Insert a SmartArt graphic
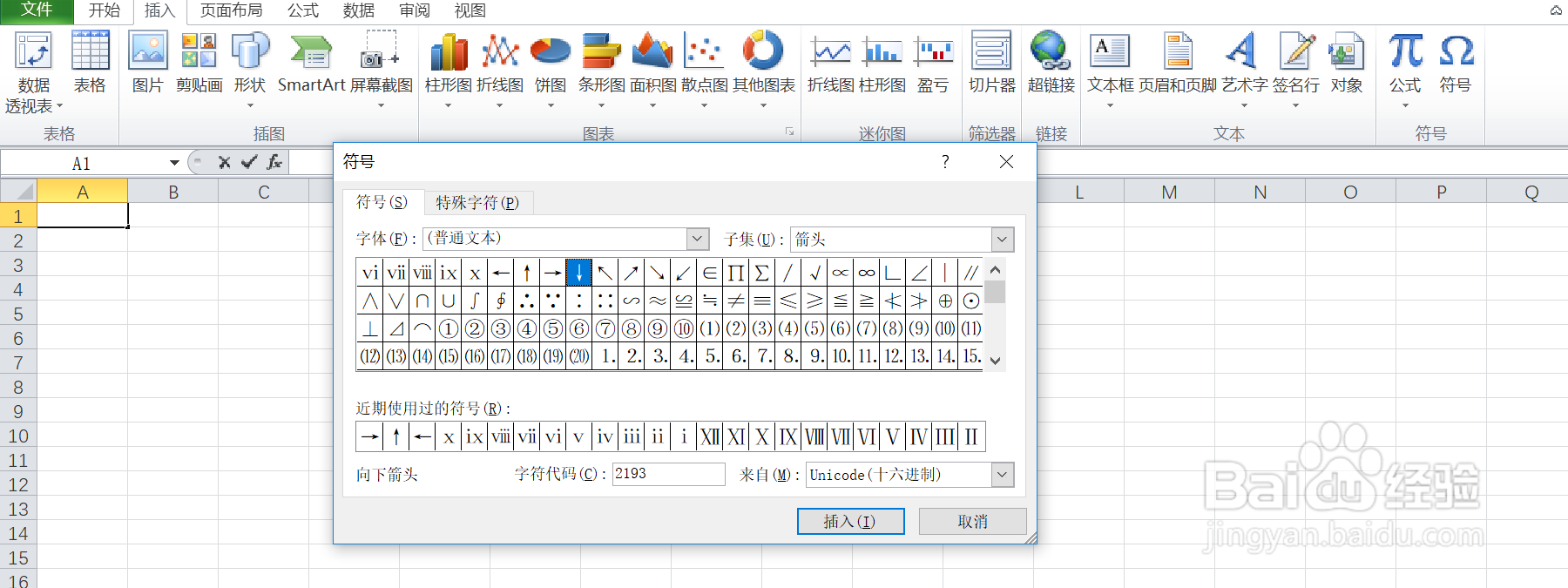The height and width of the screenshot is (588, 1568). (x=311, y=63)
